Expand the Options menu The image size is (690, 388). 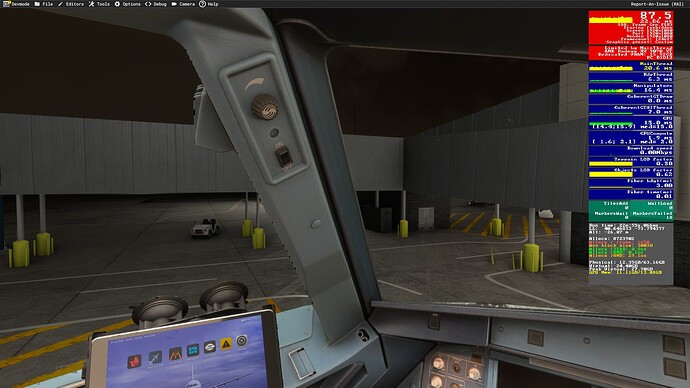tap(128, 4)
